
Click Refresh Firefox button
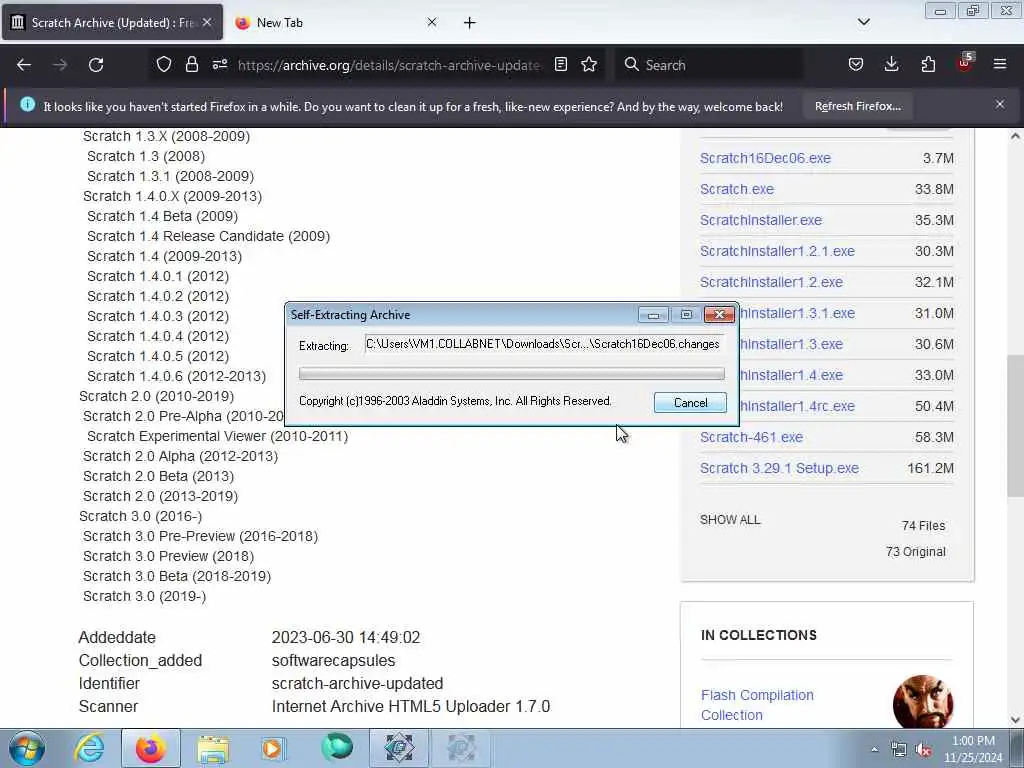click(857, 106)
